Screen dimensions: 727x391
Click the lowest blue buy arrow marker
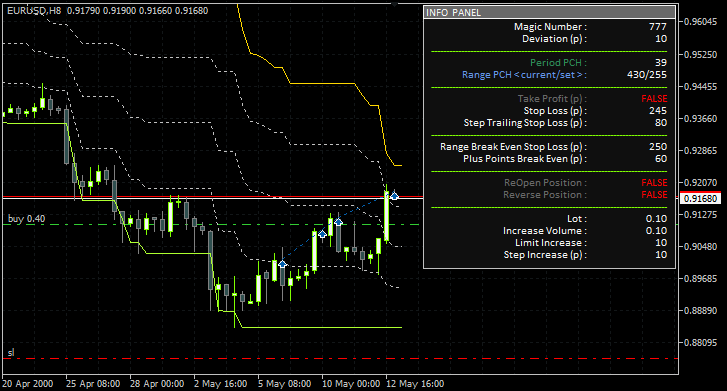pyautogui.click(x=282, y=264)
